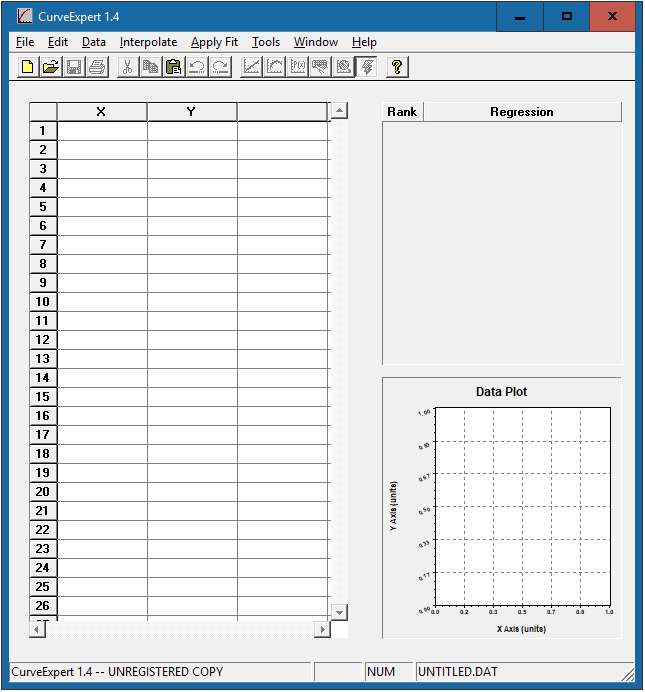The image size is (645, 692).
Task: Click the Regression column header
Action: click(x=522, y=112)
